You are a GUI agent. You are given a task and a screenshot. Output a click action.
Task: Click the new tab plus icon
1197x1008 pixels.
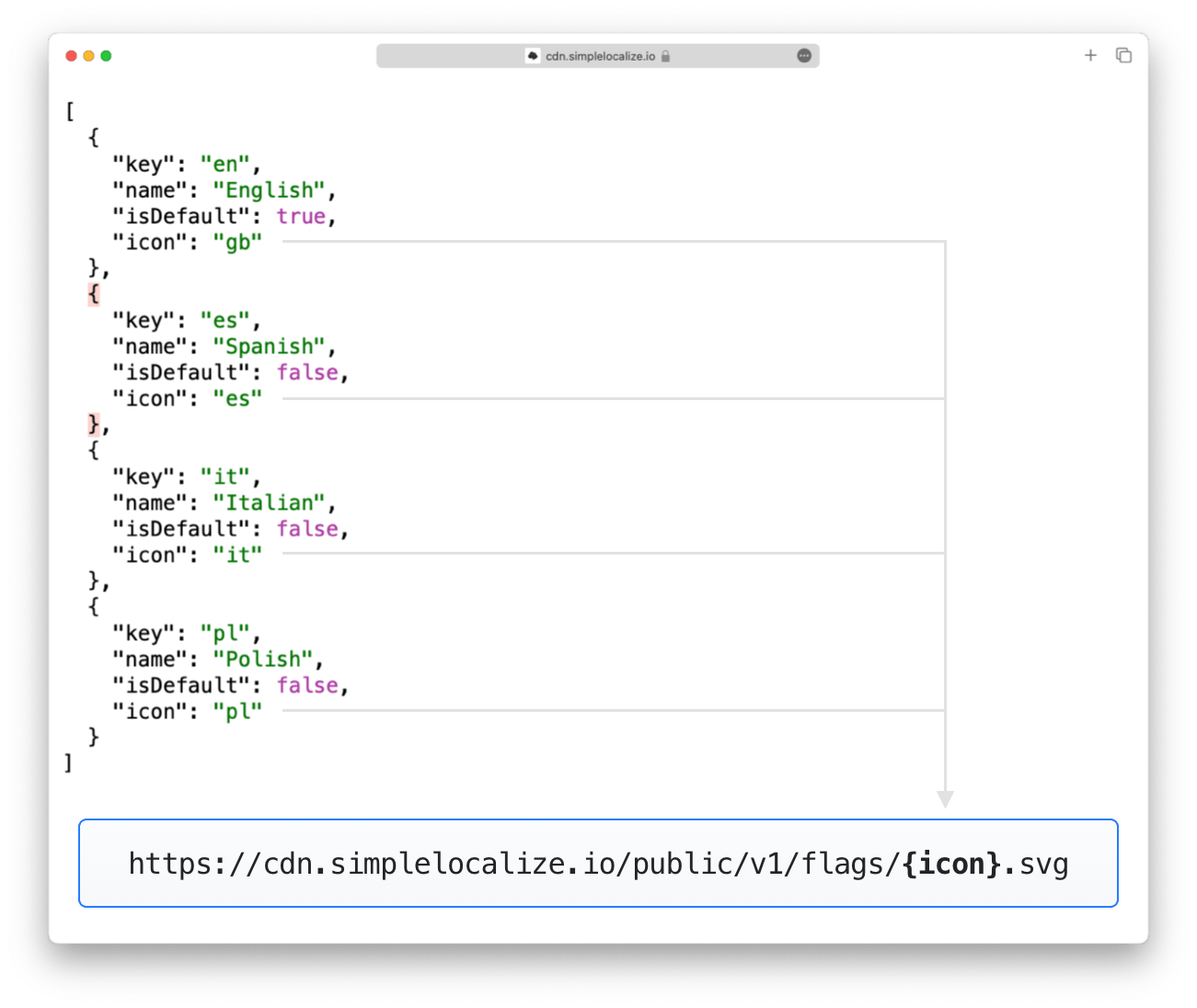coord(1090,55)
